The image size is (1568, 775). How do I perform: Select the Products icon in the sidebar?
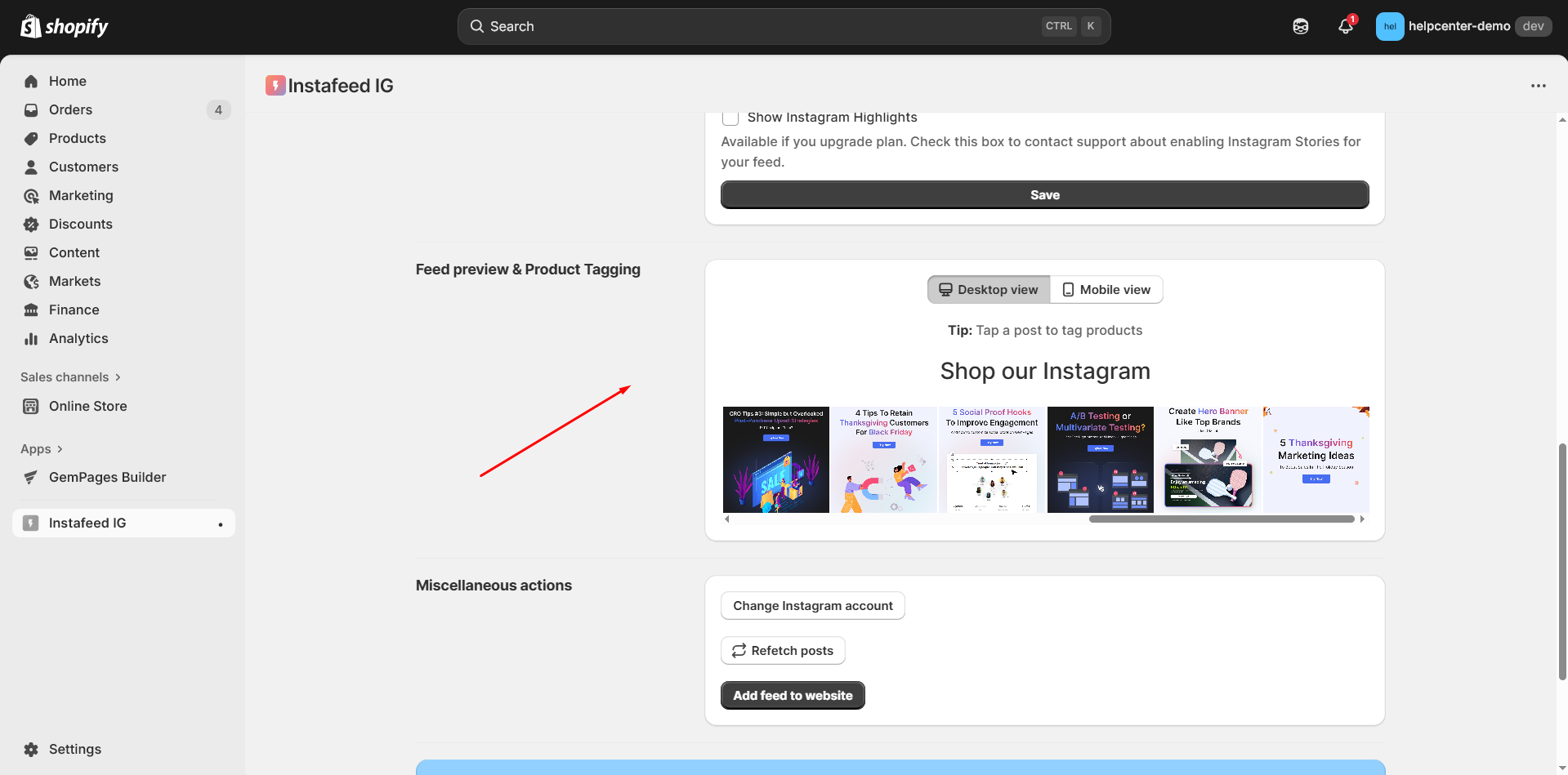(x=30, y=138)
